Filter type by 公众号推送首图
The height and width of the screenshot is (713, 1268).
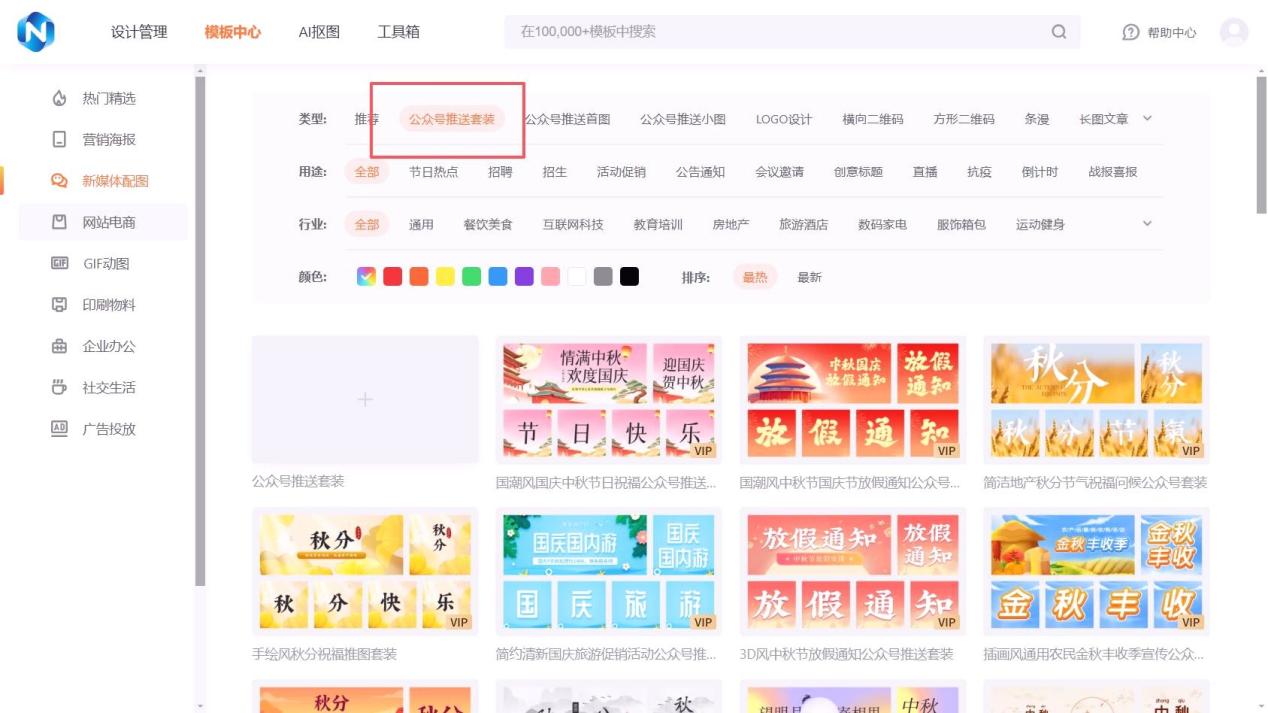coord(567,119)
